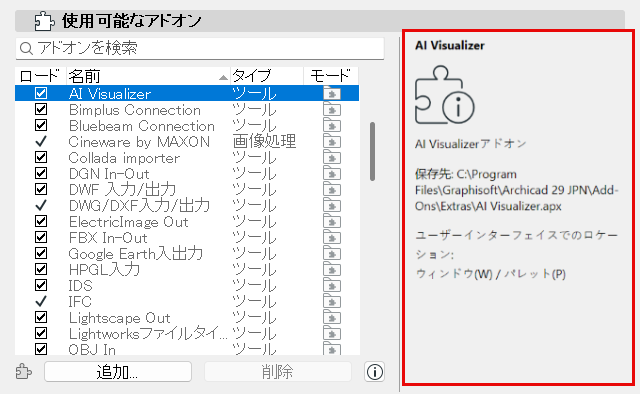Click the add-on list vertical scrollbar
This screenshot has width=640, height=394.
point(372,151)
